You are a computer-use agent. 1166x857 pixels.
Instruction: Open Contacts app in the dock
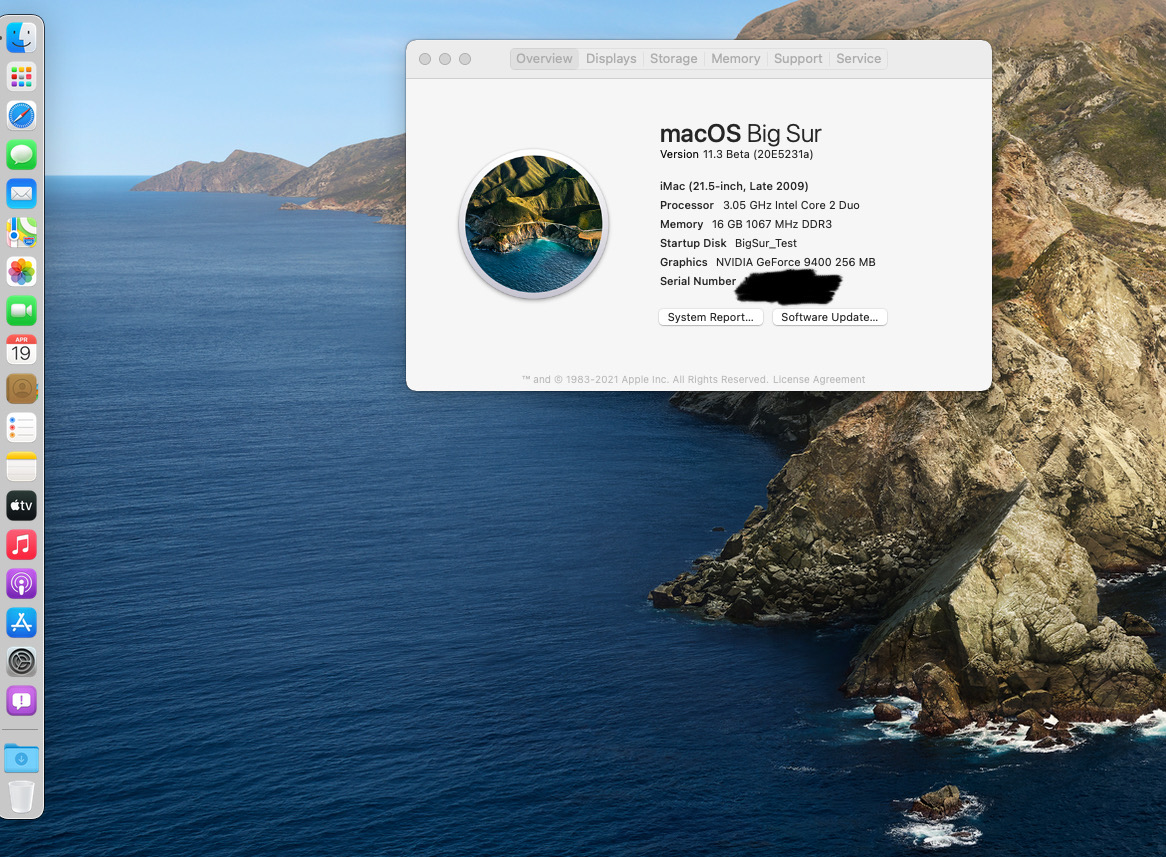(22, 388)
